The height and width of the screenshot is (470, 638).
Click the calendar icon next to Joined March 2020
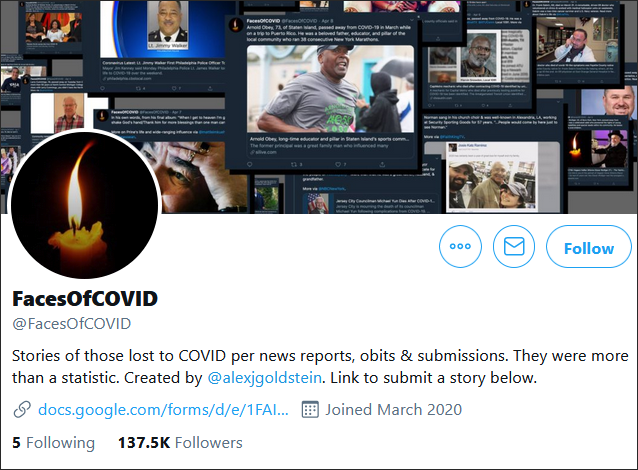click(310, 409)
